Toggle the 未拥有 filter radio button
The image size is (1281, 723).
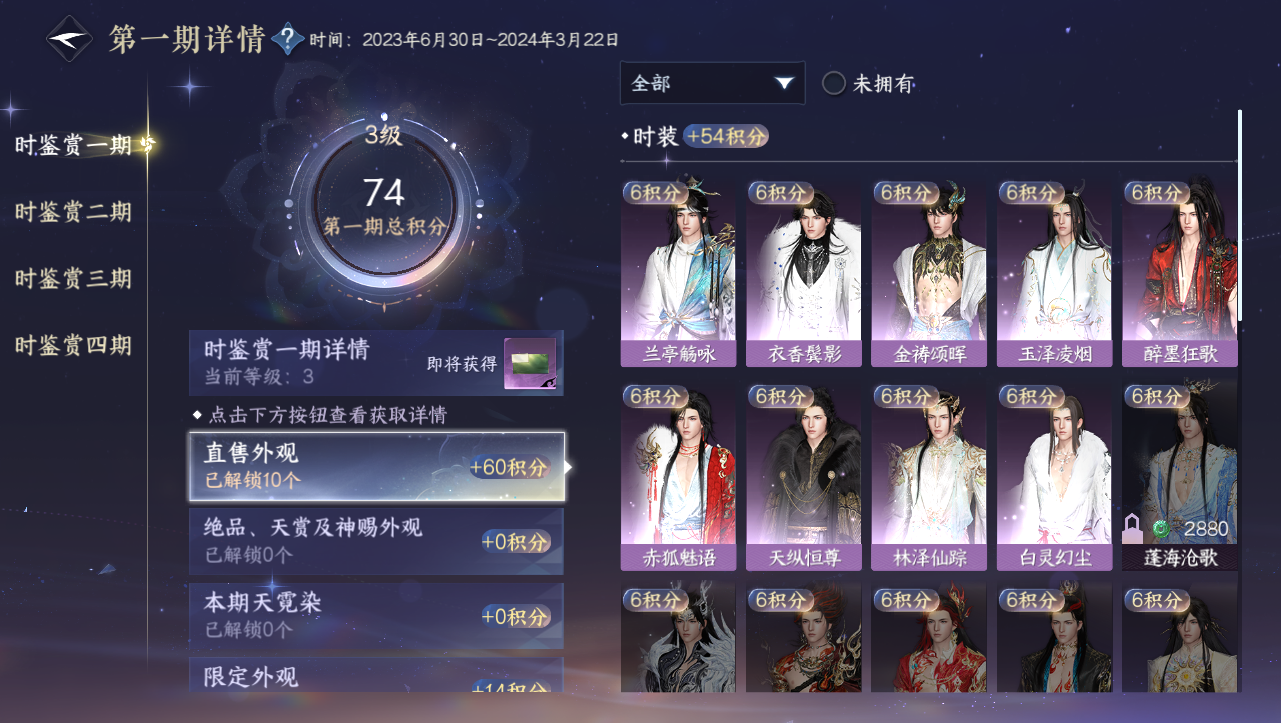834,84
